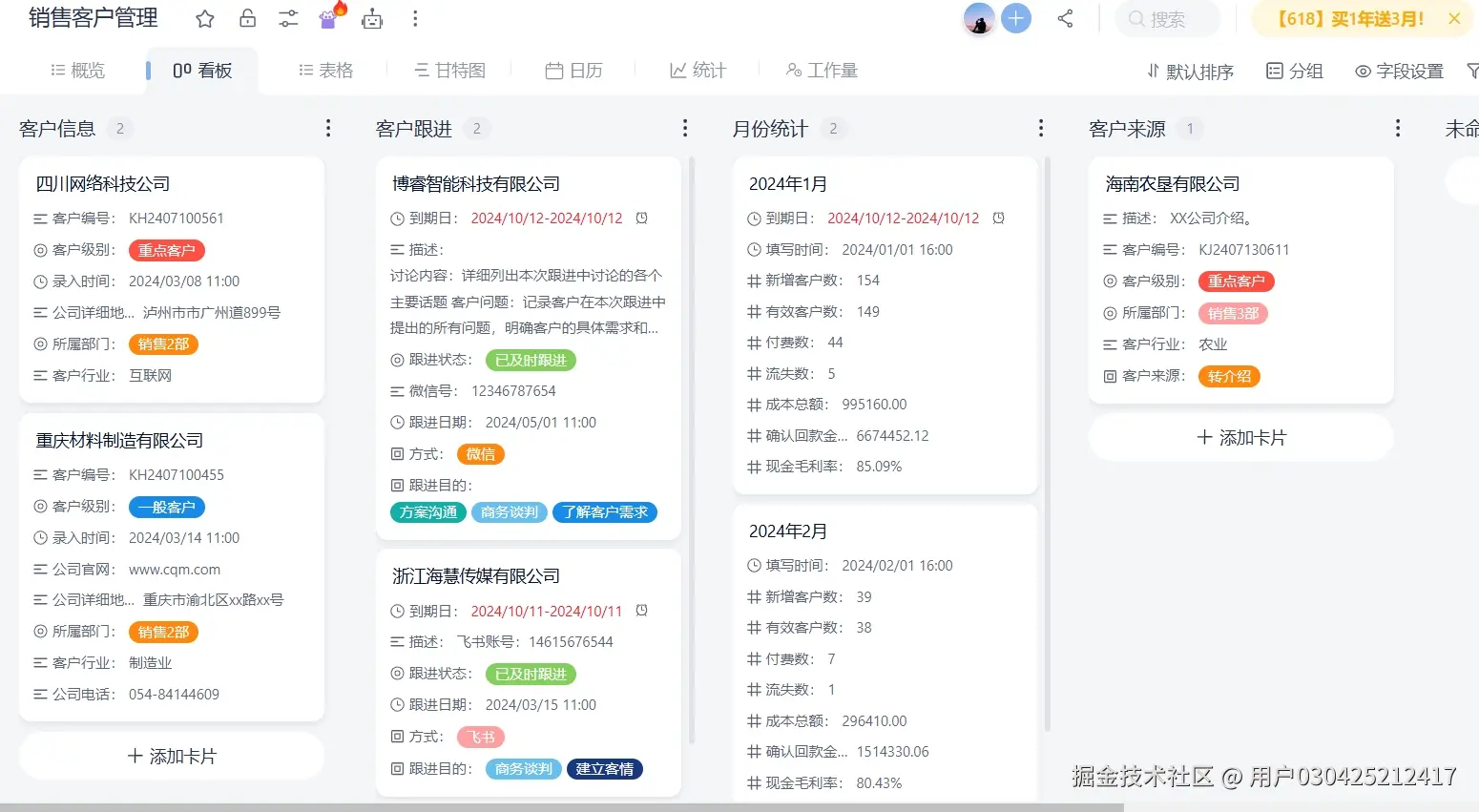Screen dimensions: 1479x812
Task: Open the filter icon beside 字段设置
Action: pyautogui.click(x=1471, y=71)
